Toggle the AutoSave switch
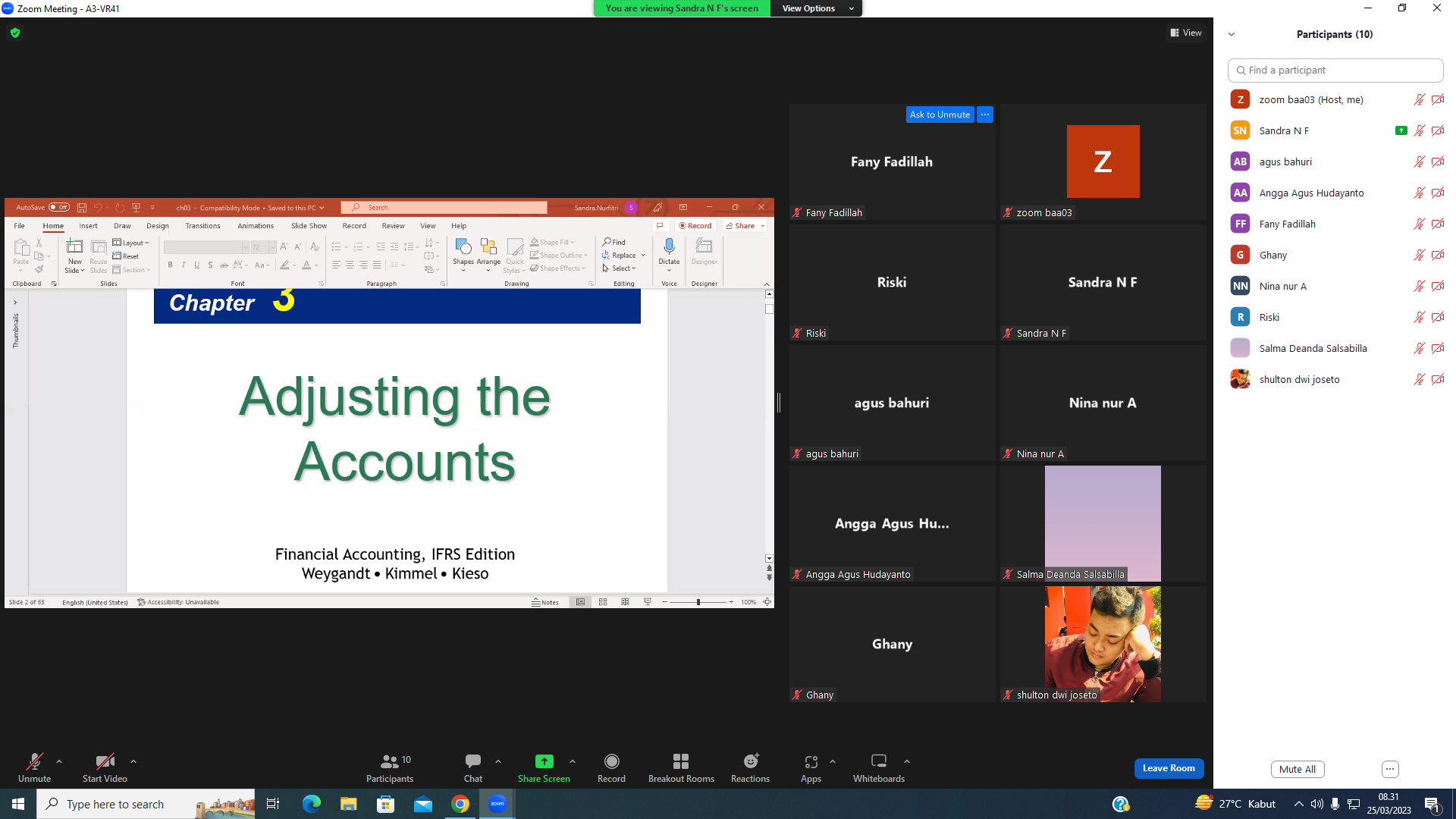Image resolution: width=1456 pixels, height=819 pixels. (x=58, y=208)
